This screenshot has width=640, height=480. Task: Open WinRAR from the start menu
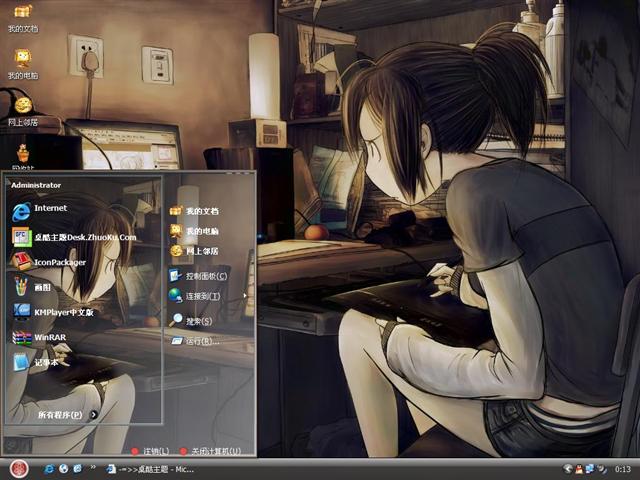[39, 338]
